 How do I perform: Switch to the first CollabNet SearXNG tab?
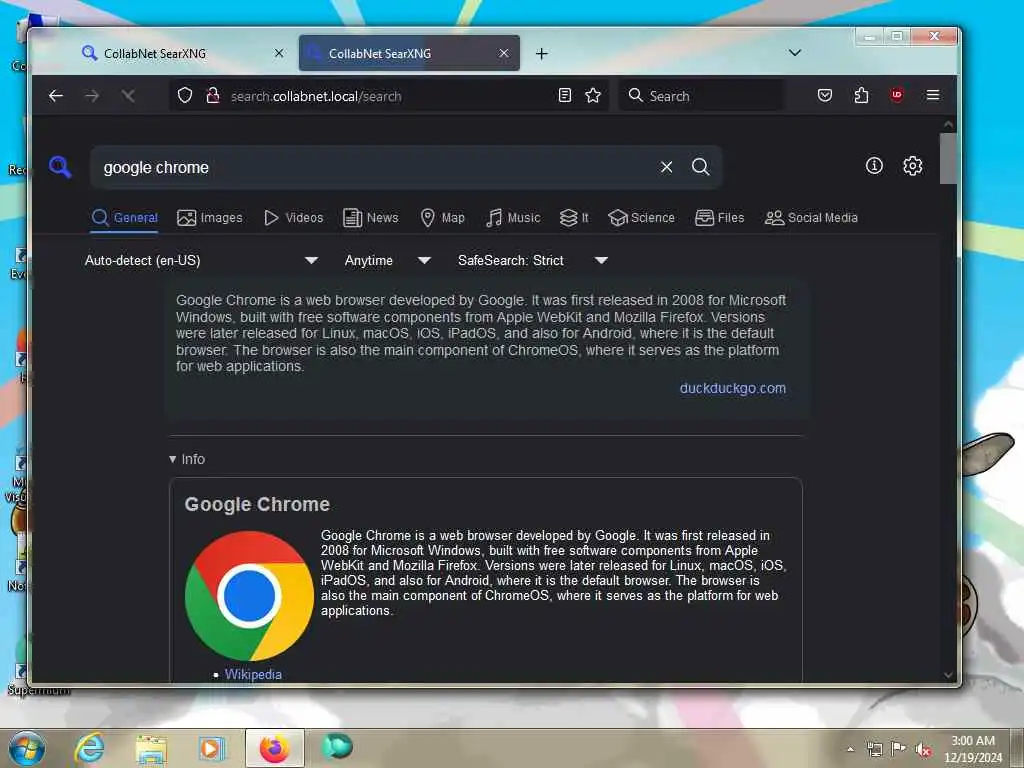[182, 54]
